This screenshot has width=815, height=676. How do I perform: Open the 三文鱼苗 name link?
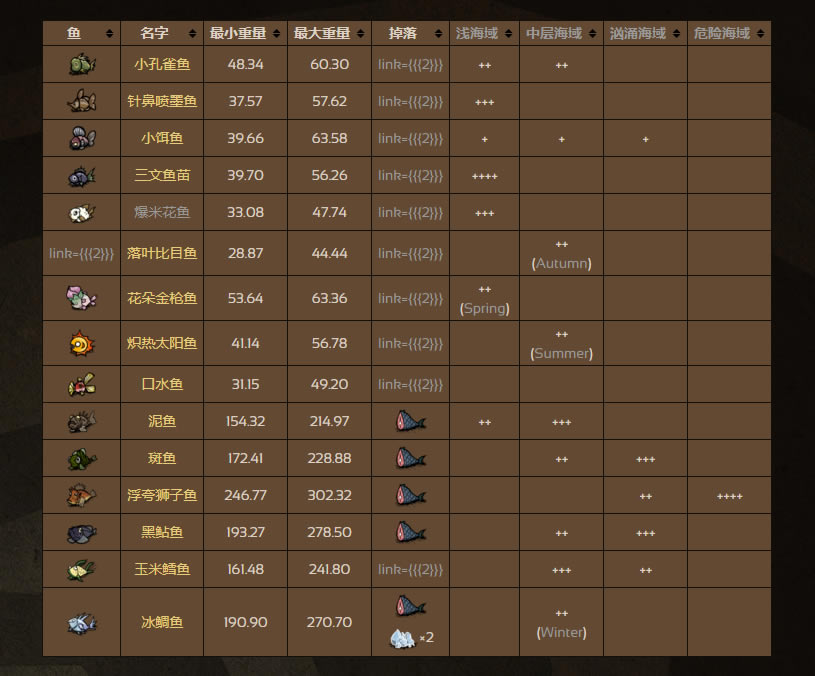(161, 175)
